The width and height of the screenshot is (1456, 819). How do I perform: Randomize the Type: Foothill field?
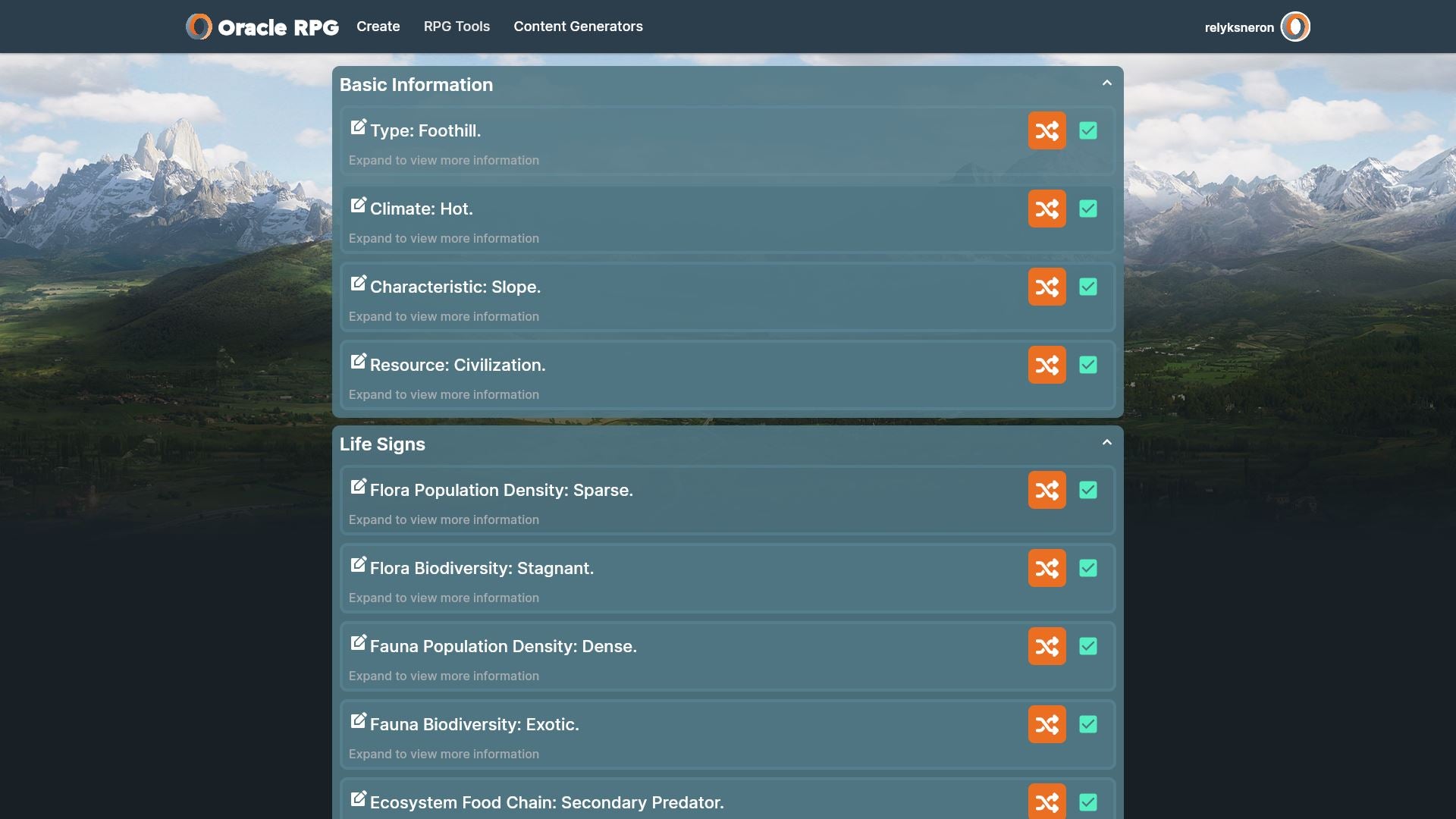[1046, 130]
